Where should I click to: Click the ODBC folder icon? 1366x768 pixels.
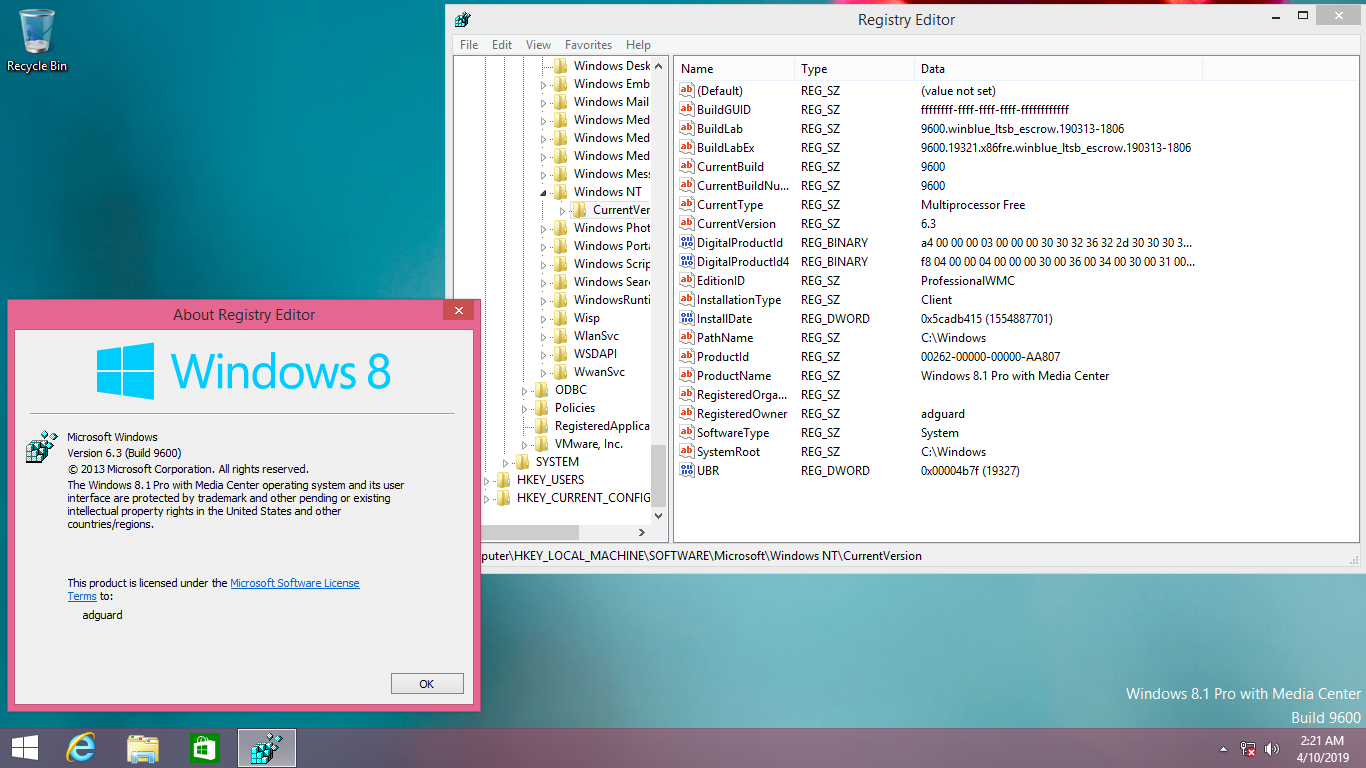(541, 390)
